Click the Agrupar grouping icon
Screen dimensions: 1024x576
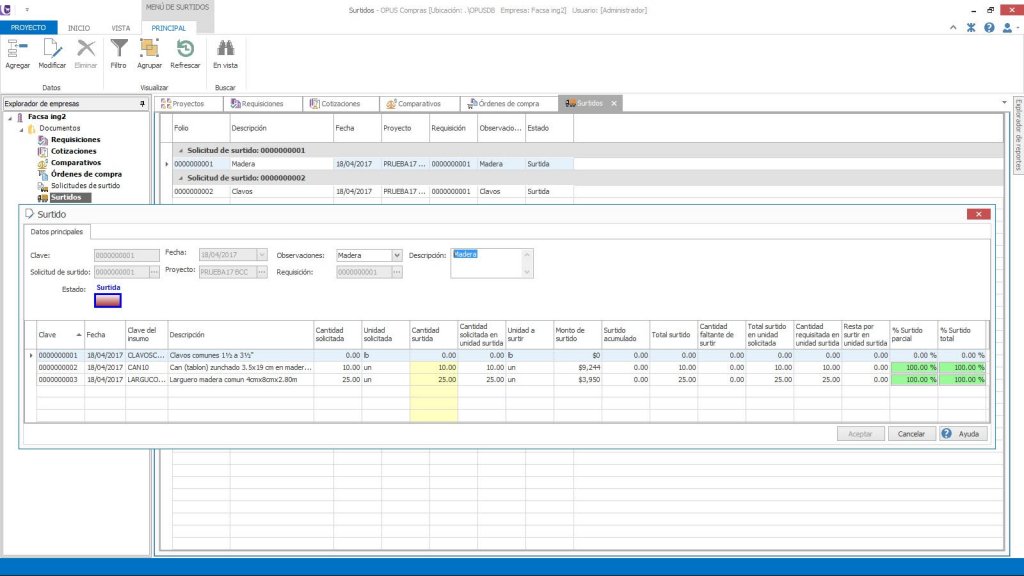pyautogui.click(x=149, y=49)
